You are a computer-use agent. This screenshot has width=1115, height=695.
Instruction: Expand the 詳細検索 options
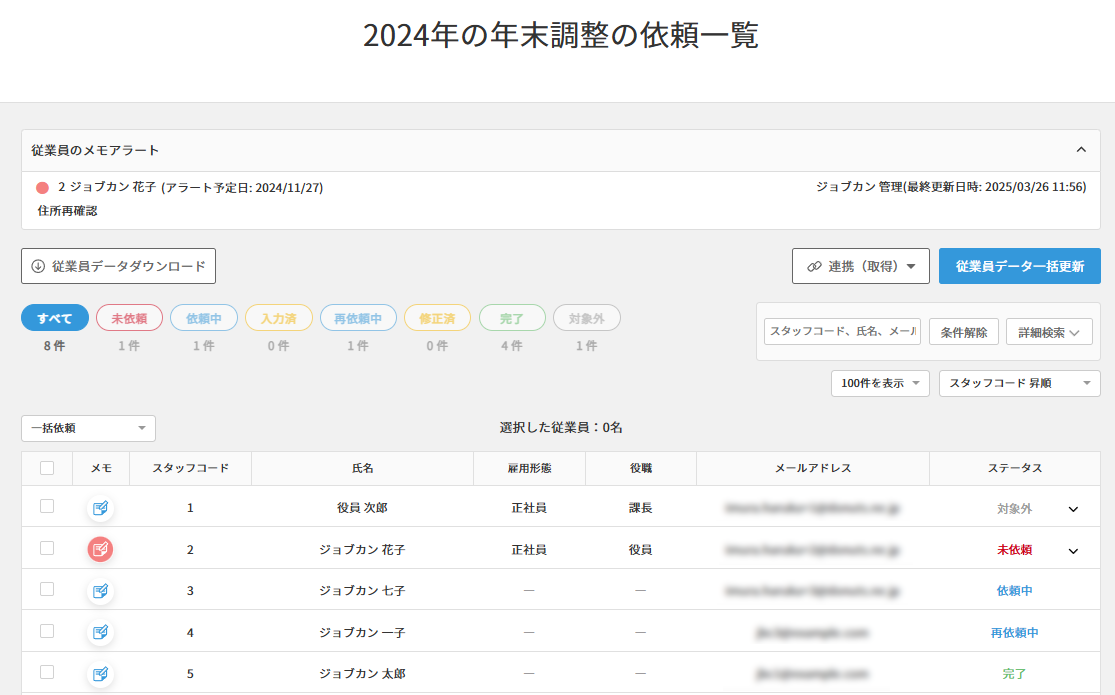click(x=1049, y=332)
